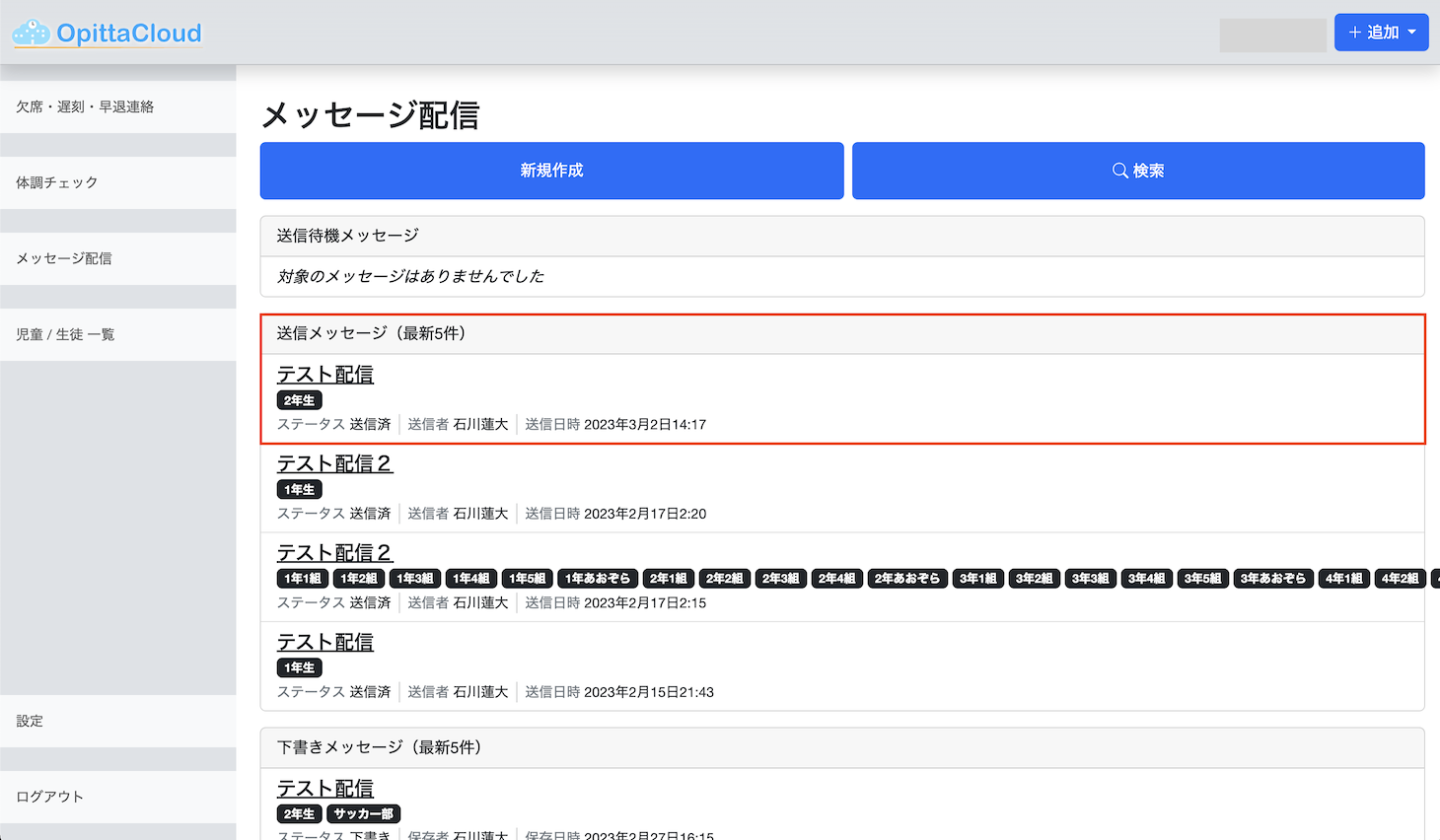The width and height of the screenshot is (1440, 840).
Task: Click the grey user placeholder beside 追加
Action: [x=1273, y=35]
